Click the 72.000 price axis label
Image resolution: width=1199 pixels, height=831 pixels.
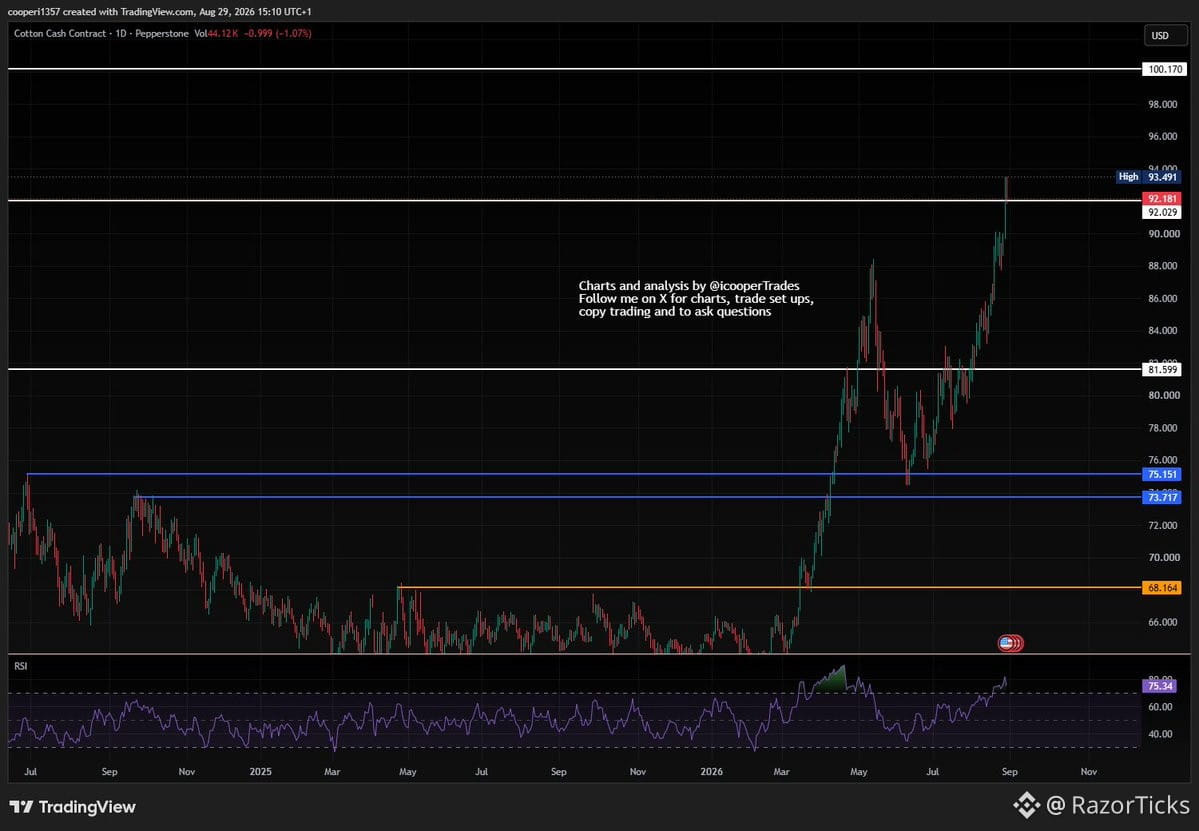(x=1163, y=525)
